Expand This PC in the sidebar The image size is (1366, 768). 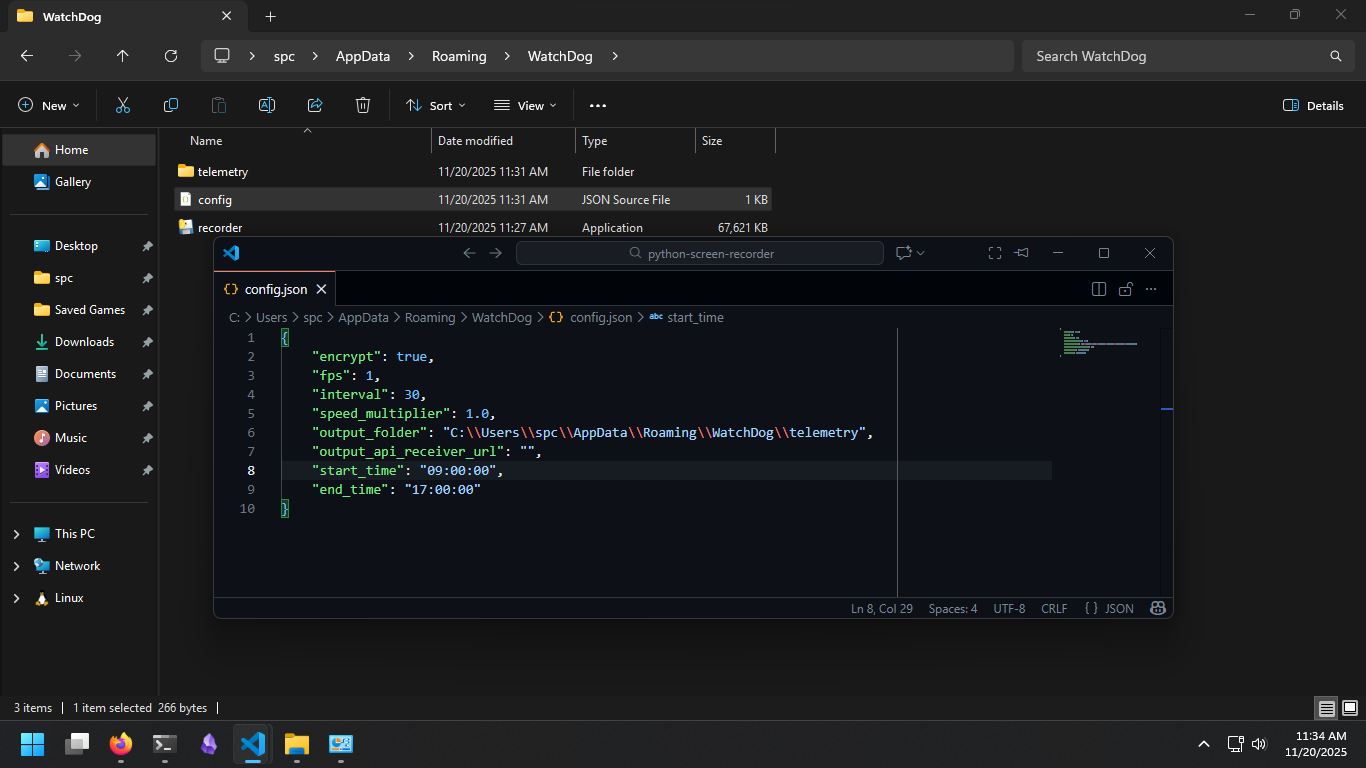click(x=18, y=533)
